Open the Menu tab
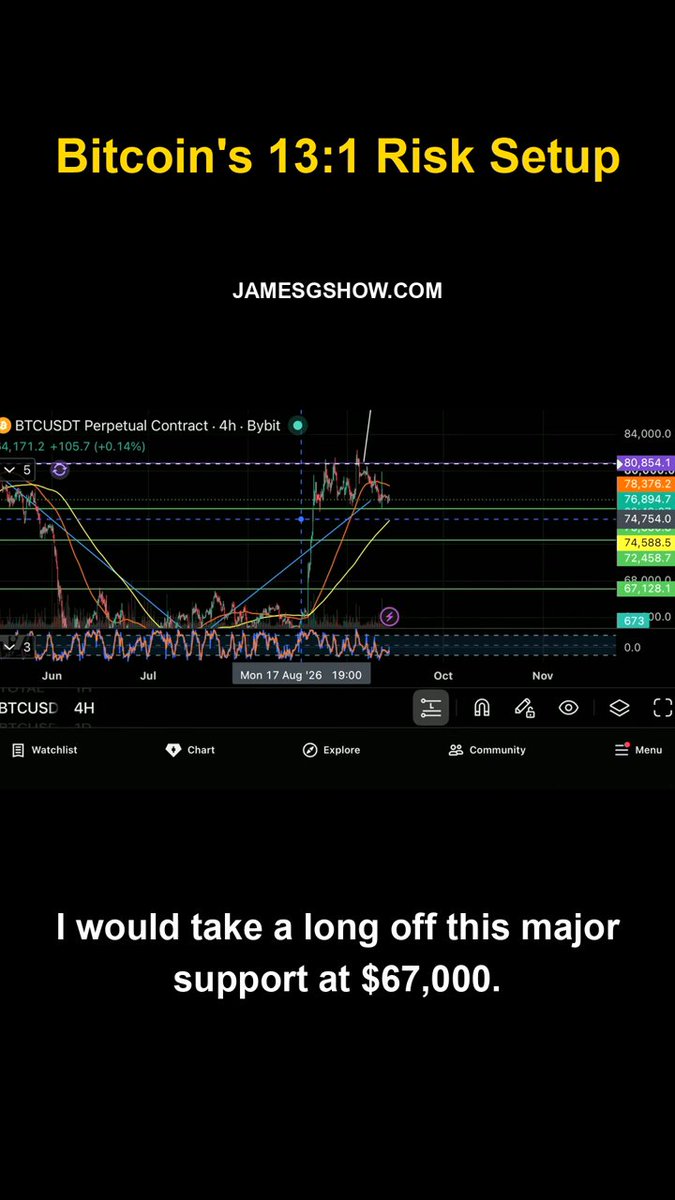 coord(638,750)
